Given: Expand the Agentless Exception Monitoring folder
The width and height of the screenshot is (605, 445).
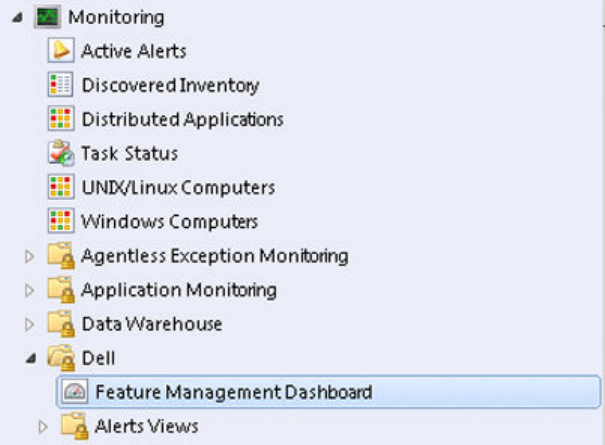Looking at the screenshot, I should (x=29, y=256).
